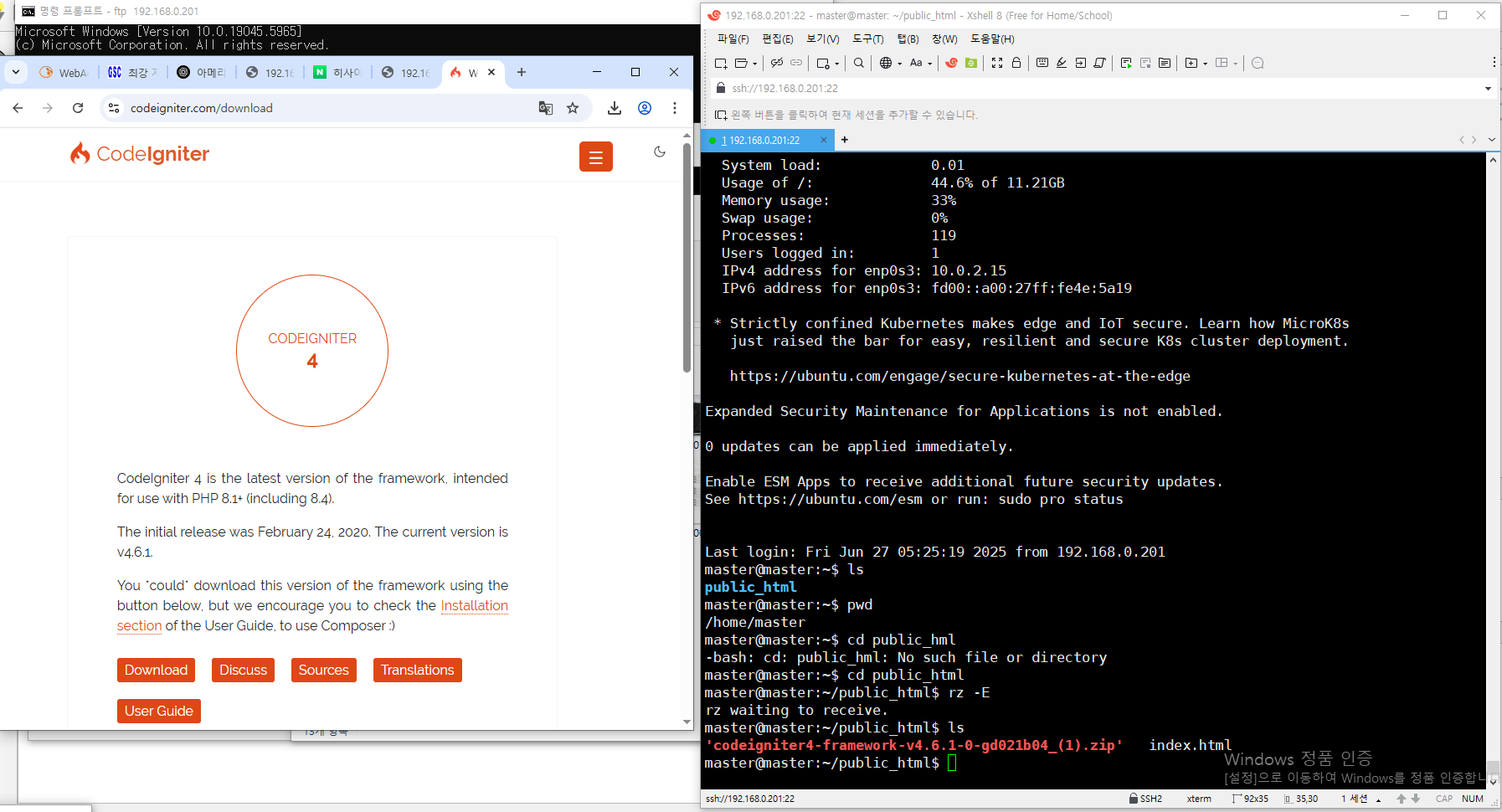1502x812 pixels.
Task: Expand the Xshell tab list chevron at tab bar end
Action: (x=1491, y=140)
